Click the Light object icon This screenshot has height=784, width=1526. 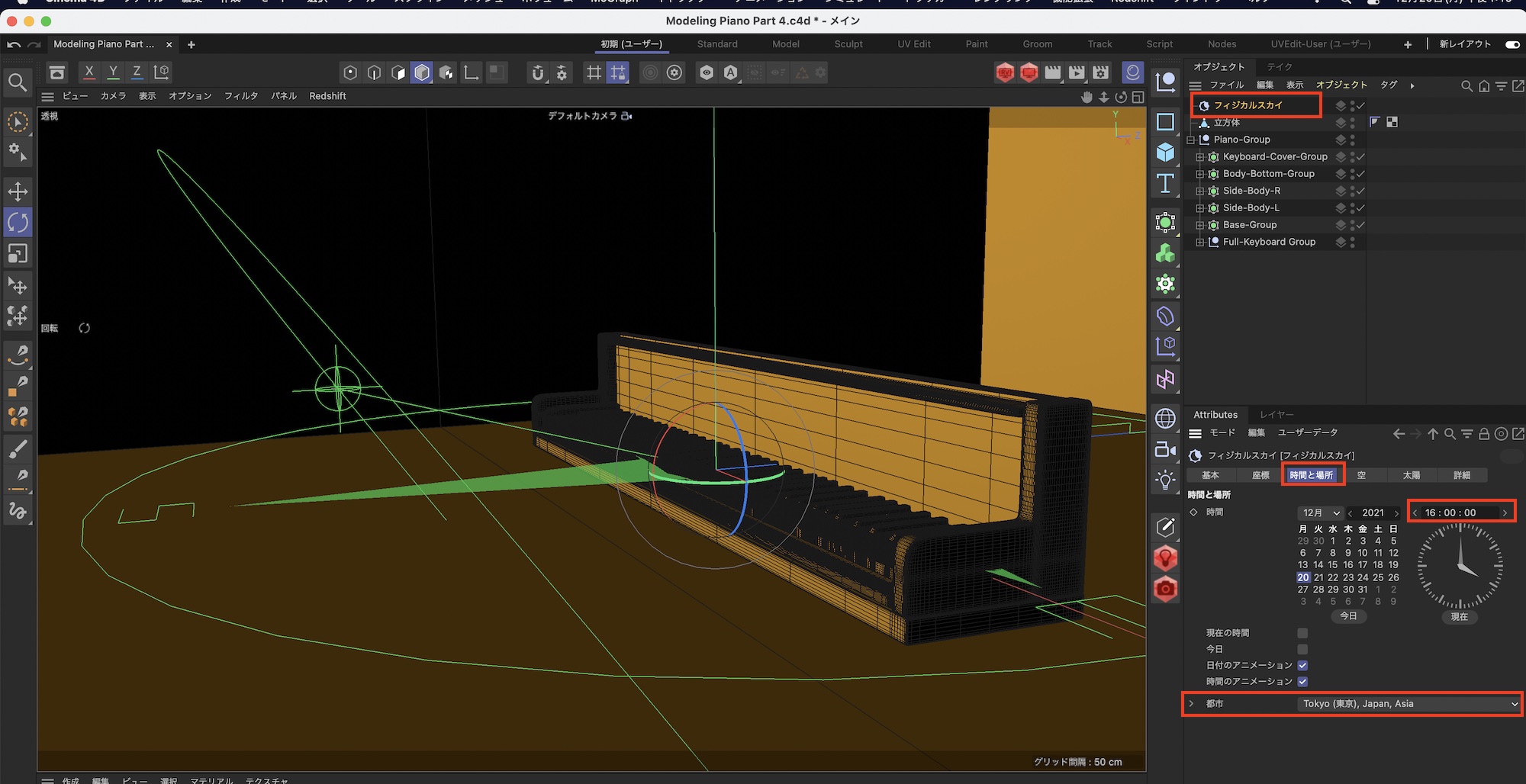tap(1165, 480)
